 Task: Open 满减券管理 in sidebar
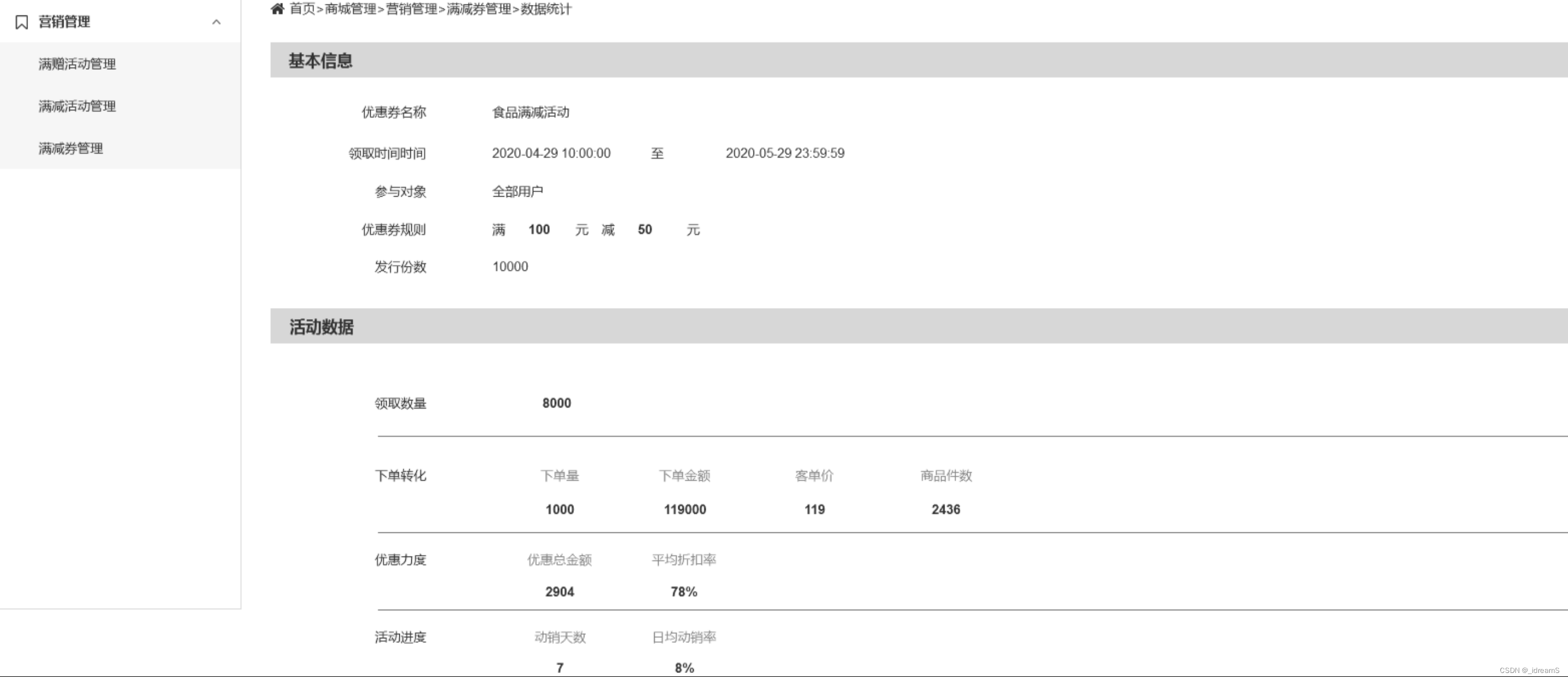click(x=71, y=148)
